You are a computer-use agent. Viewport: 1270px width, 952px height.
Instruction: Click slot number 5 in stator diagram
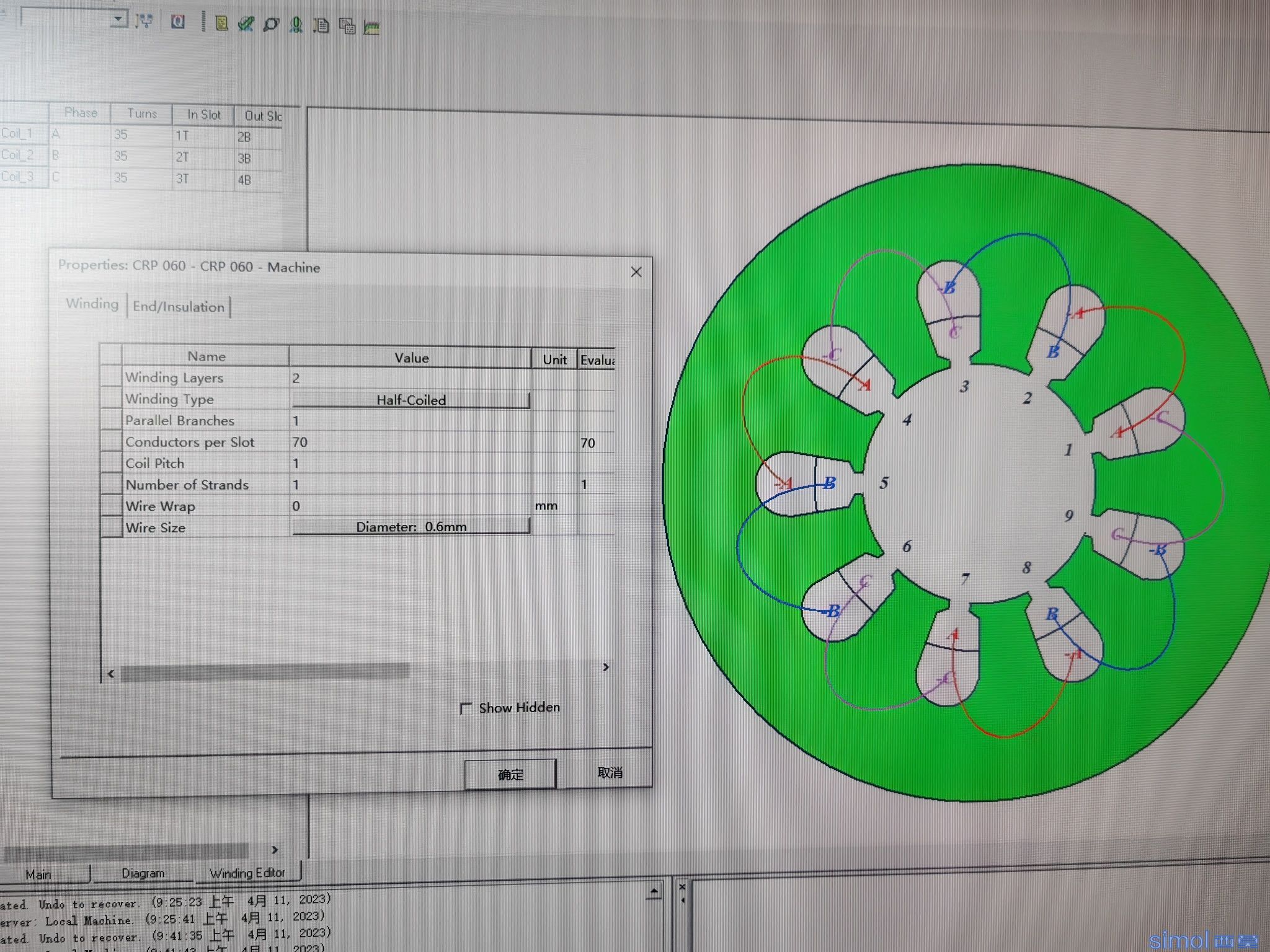pyautogui.click(x=884, y=483)
